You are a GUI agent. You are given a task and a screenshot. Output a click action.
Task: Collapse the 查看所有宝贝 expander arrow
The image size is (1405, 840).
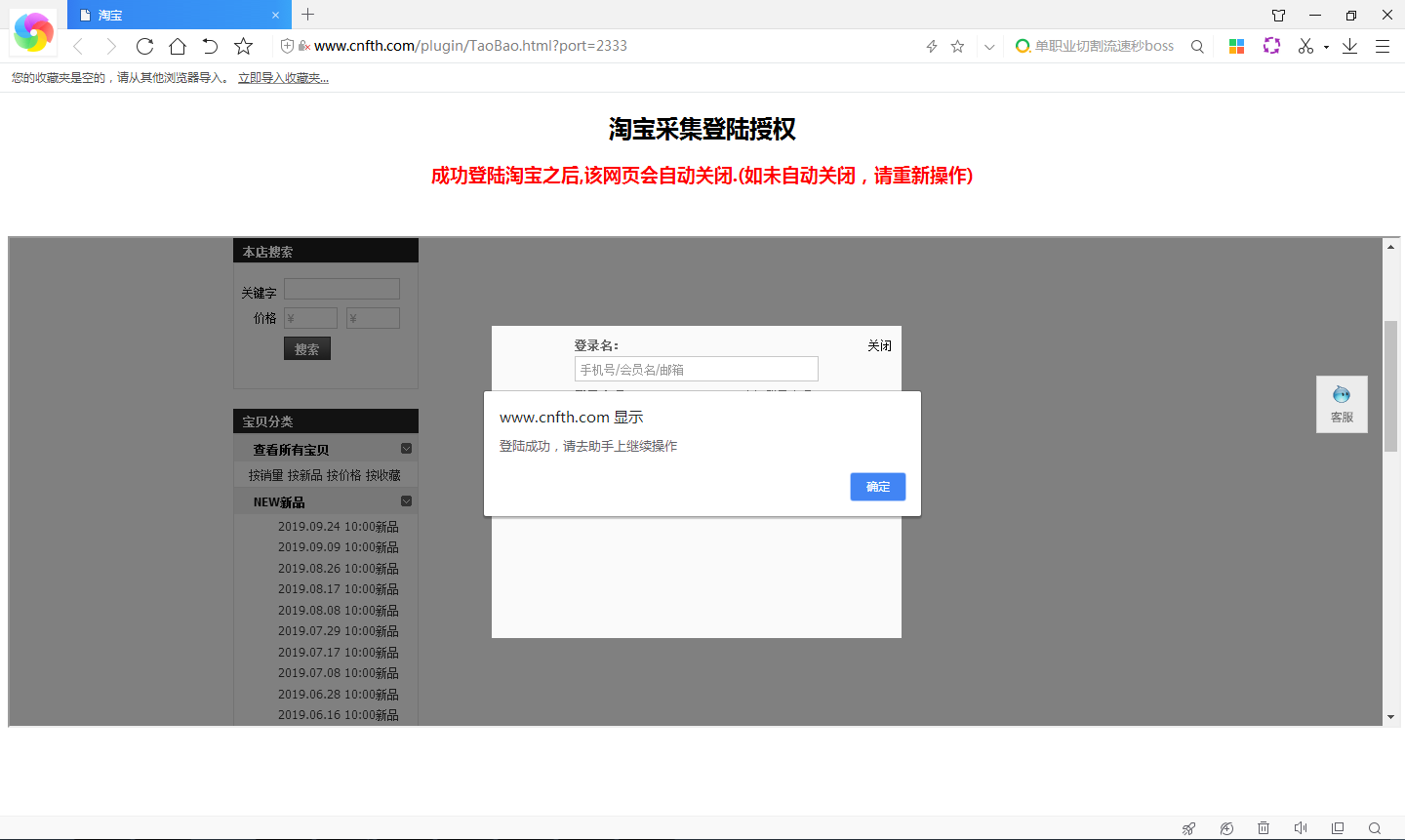tap(407, 449)
